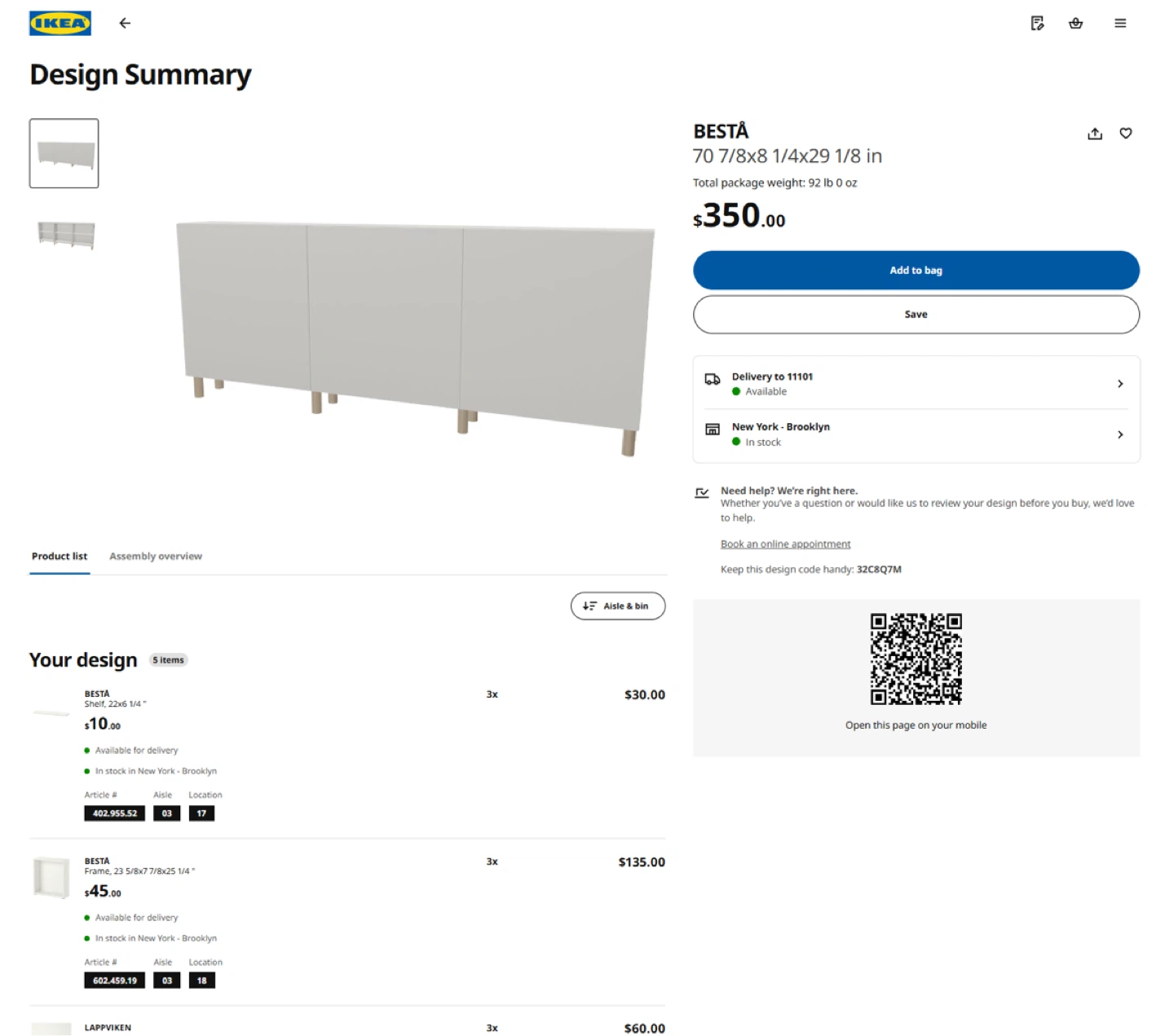Click the LAPPVIKEN product name
1174x1036 pixels.
pos(108,1028)
